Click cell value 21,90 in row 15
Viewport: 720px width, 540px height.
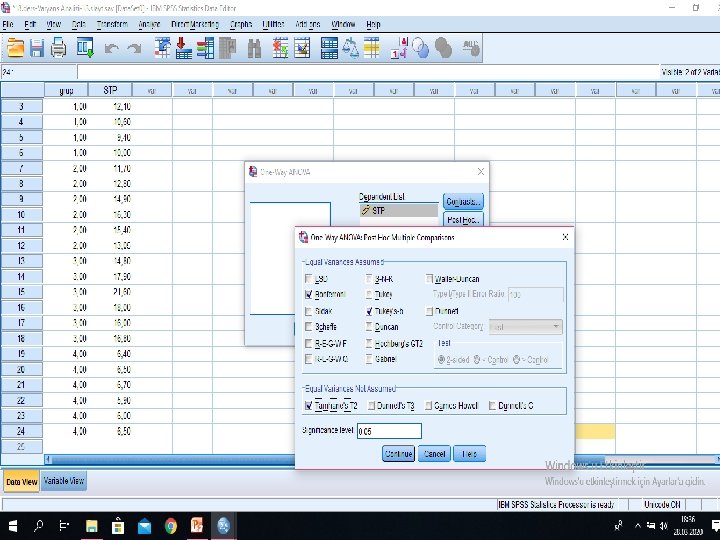click(110, 292)
